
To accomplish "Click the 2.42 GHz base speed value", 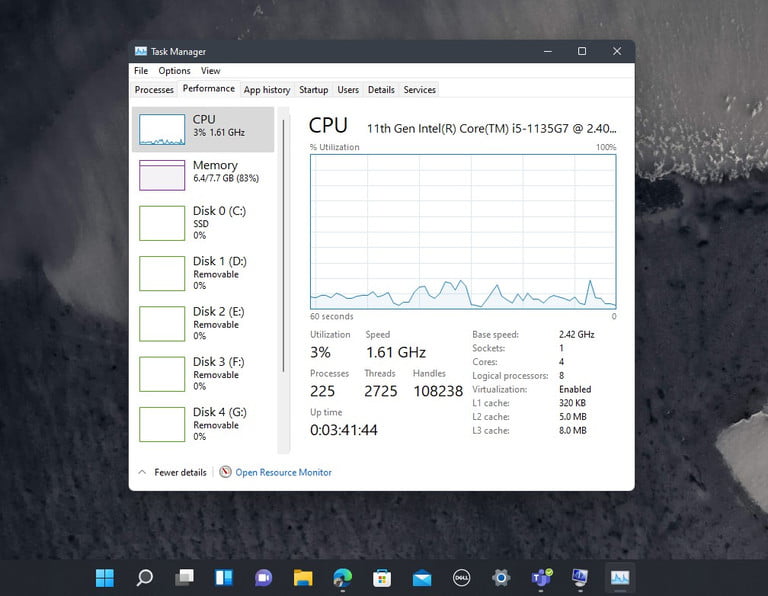I will pos(576,334).
